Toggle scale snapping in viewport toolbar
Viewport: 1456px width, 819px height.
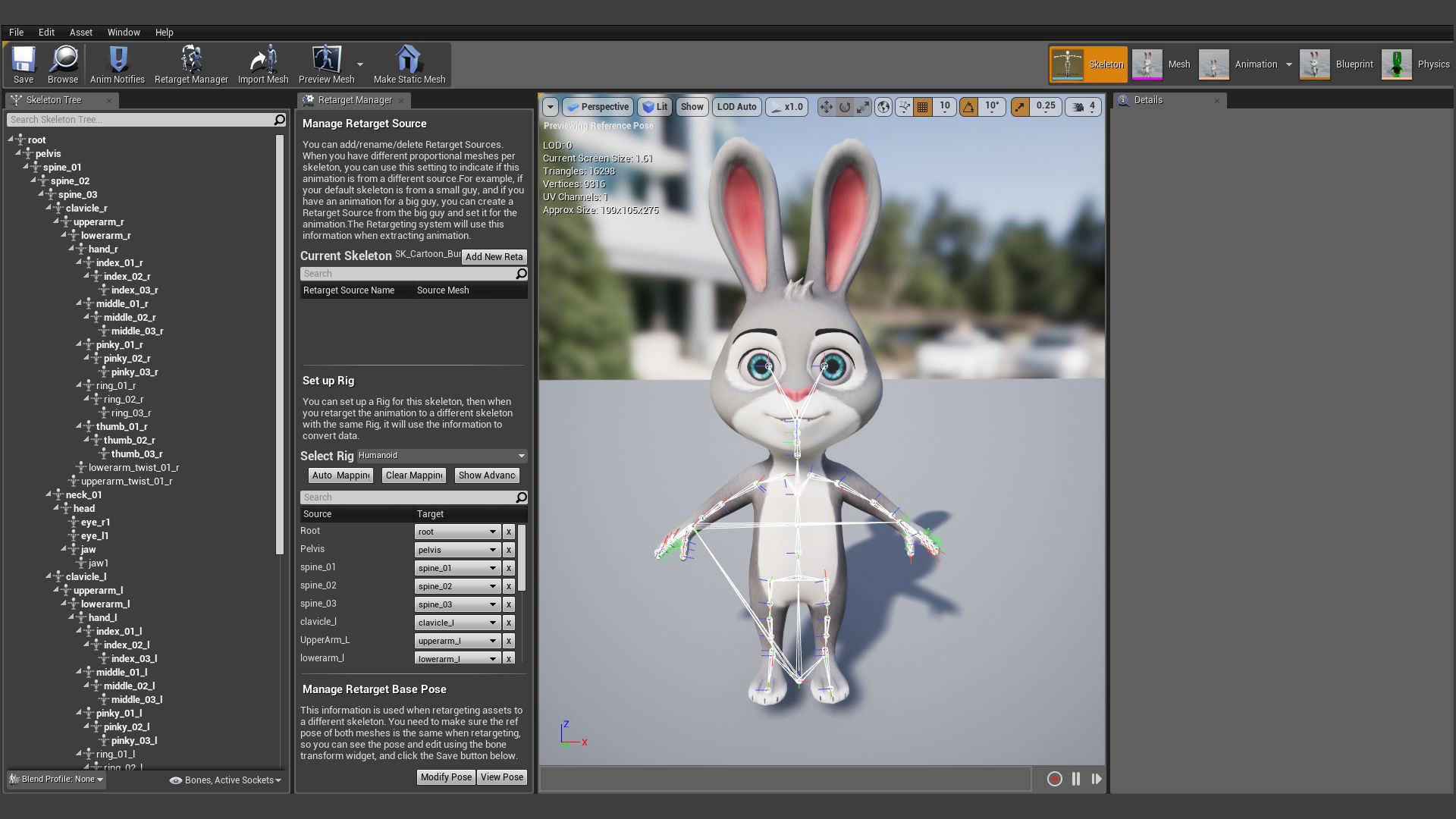[x=1020, y=107]
